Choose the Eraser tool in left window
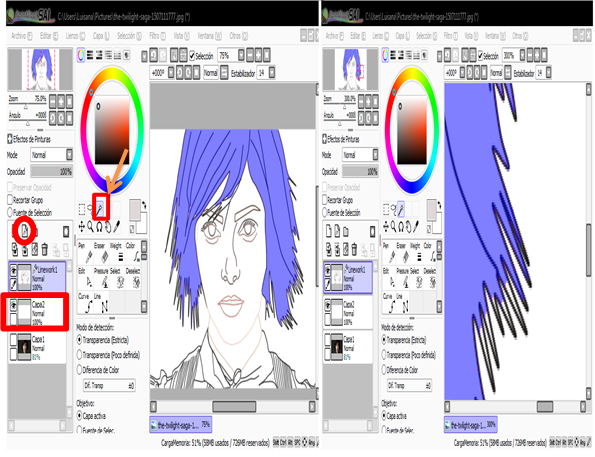This screenshot has height=457, width=595. click(102, 253)
